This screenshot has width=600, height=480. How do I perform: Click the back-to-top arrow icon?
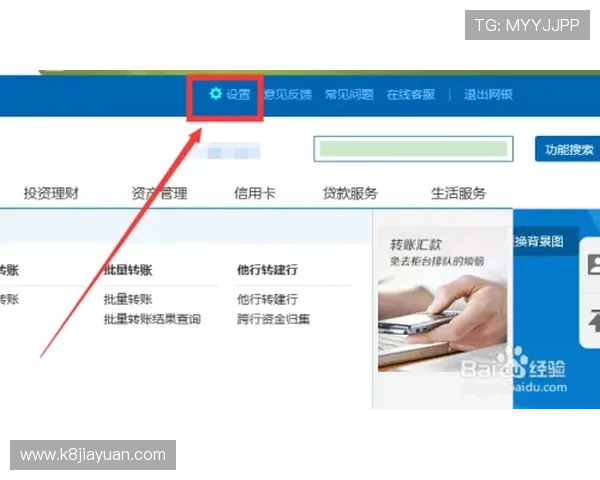click(x=594, y=320)
